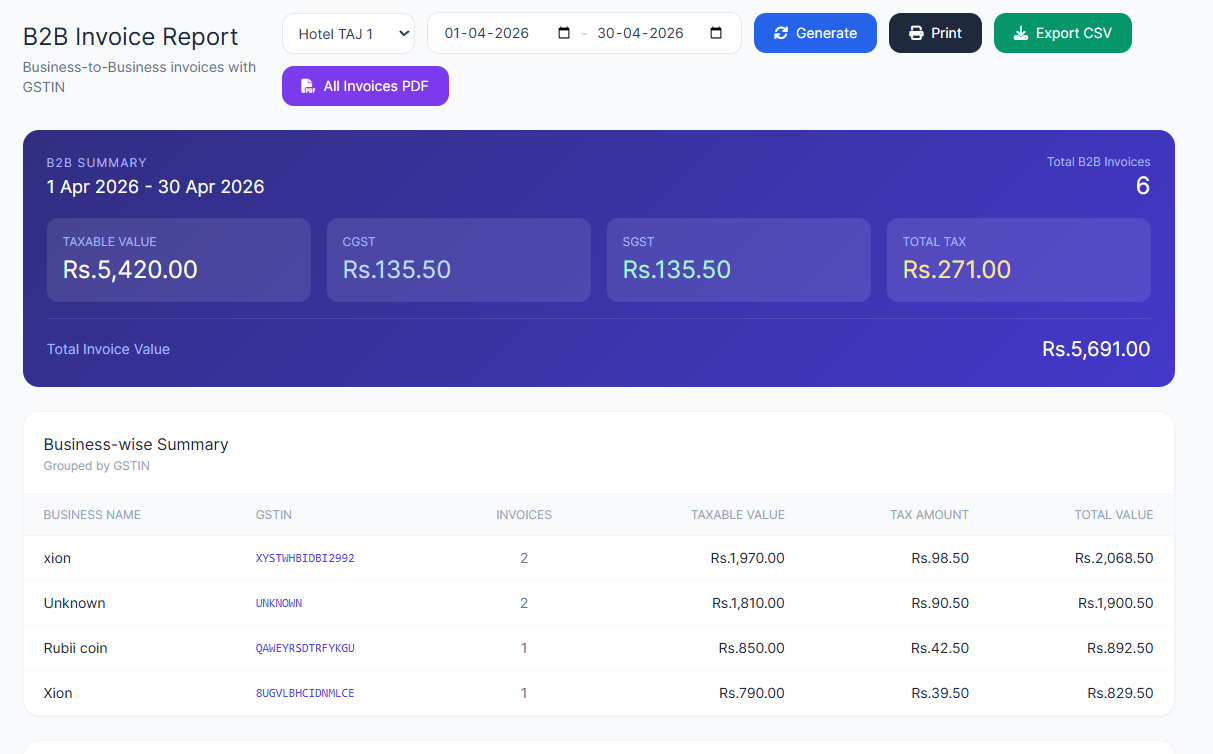The image size is (1213, 754).
Task: Click the end date field 30-04-2026
Action: (640, 33)
